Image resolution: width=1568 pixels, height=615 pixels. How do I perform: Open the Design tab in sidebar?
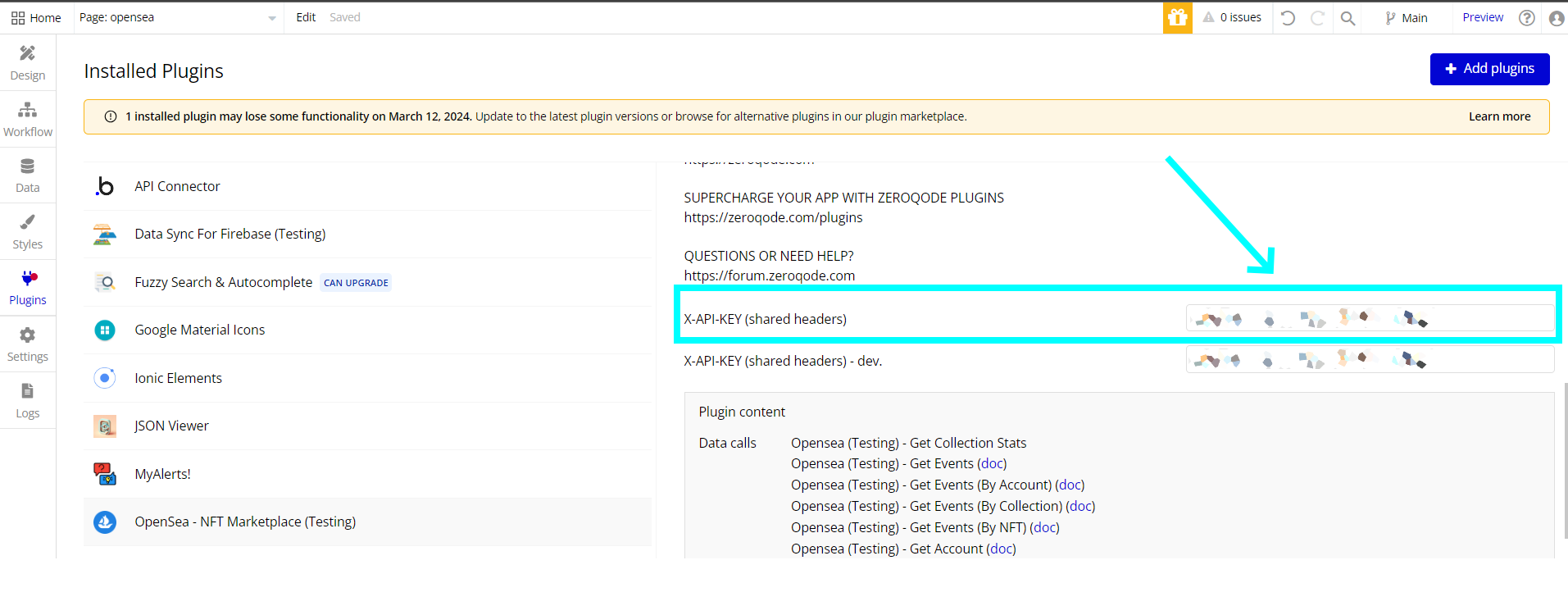(x=28, y=62)
